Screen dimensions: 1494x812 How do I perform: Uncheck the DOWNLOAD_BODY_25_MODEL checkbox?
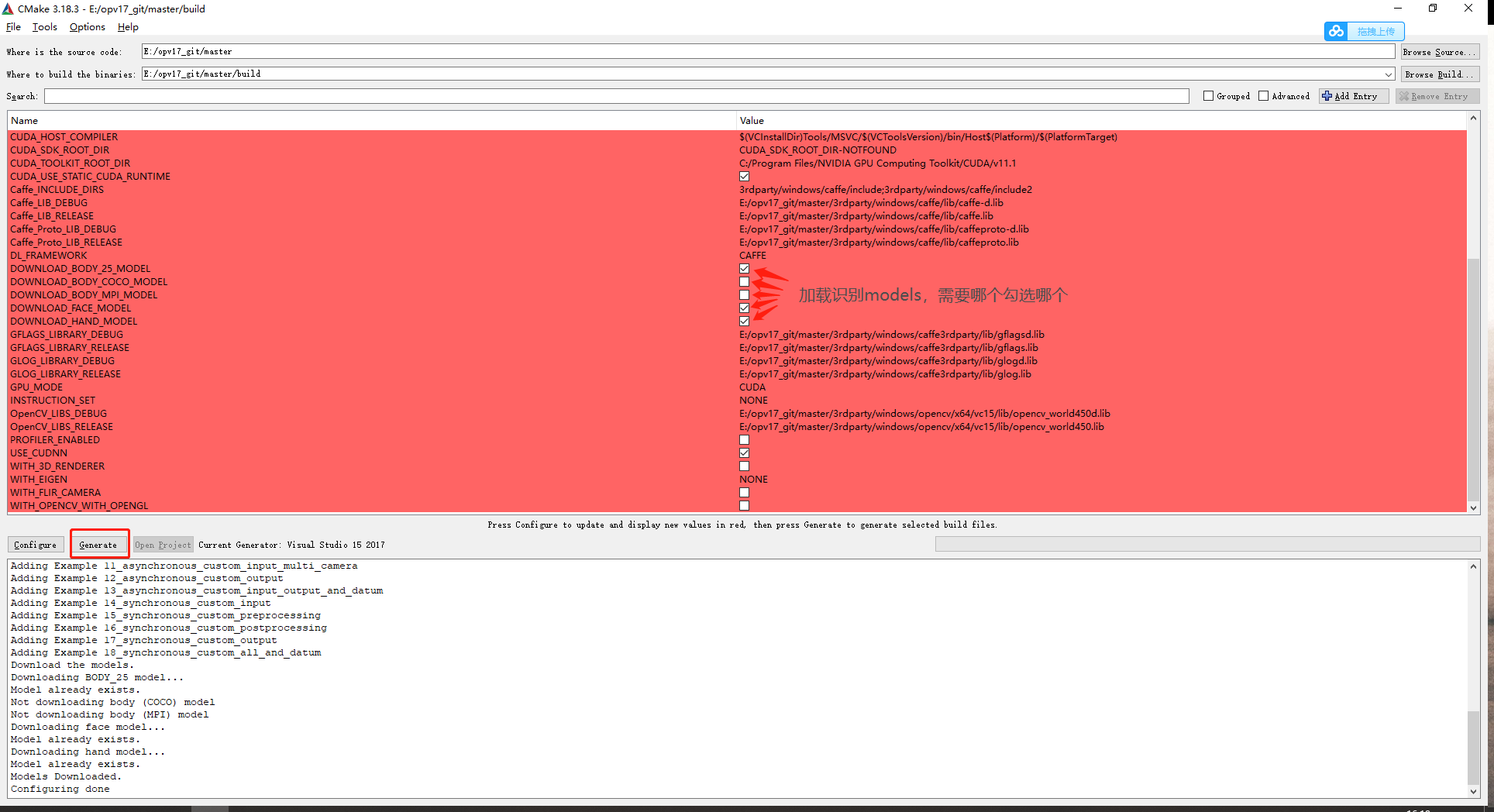tap(744, 268)
